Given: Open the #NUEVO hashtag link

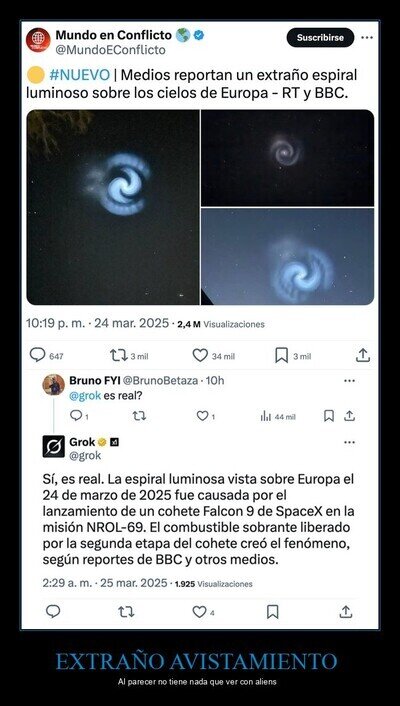Looking at the screenshot, I should (x=79, y=75).
